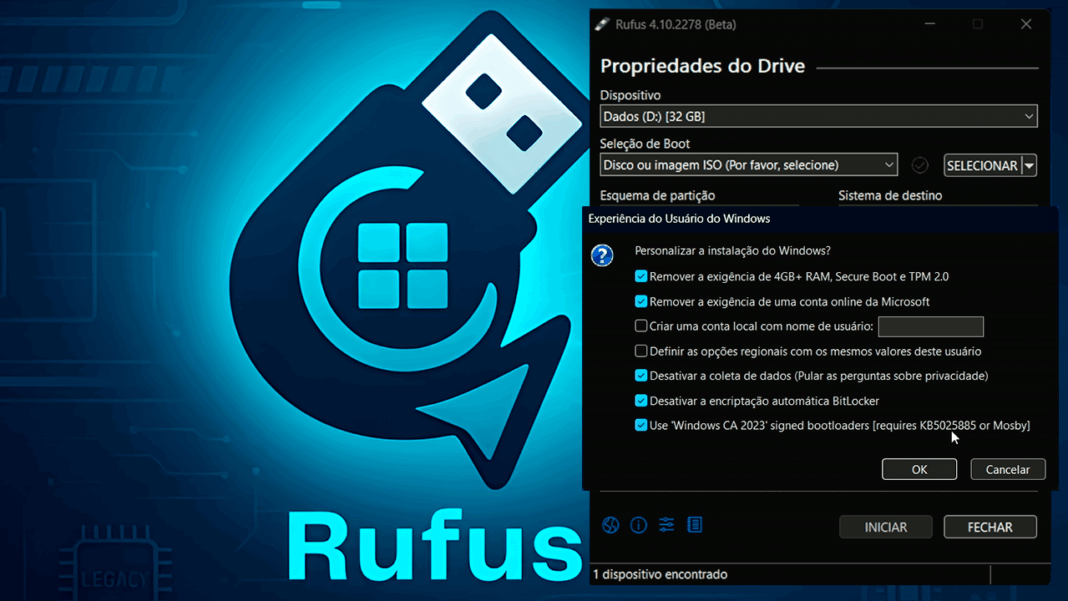Check Definir as opções regionais checkbox
The width and height of the screenshot is (1068, 601).
point(640,351)
